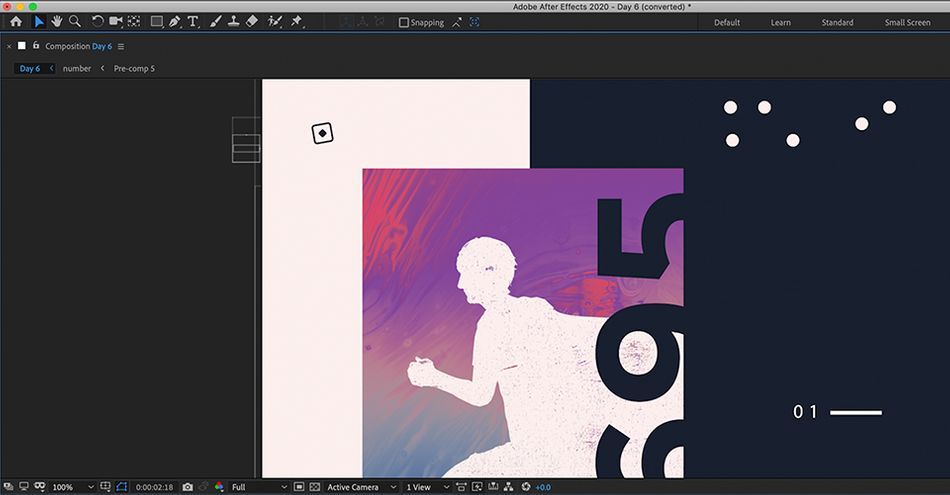Open the 100% magnification ratio dropdown
950x495 pixels.
(73, 487)
